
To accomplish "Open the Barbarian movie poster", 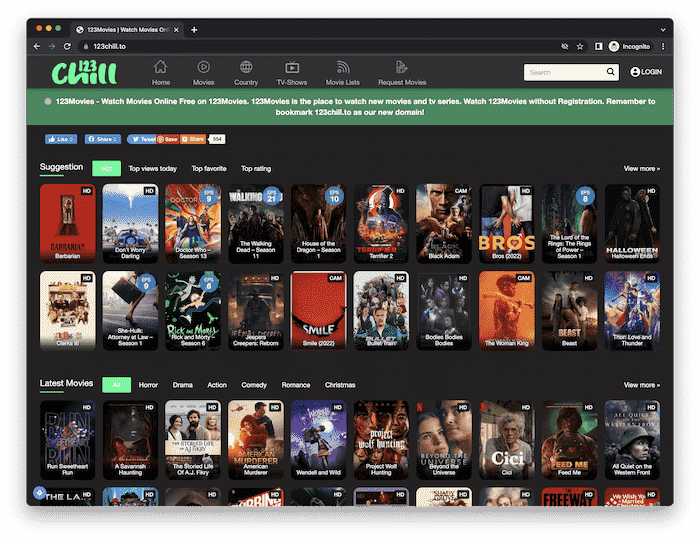I will 67,224.
